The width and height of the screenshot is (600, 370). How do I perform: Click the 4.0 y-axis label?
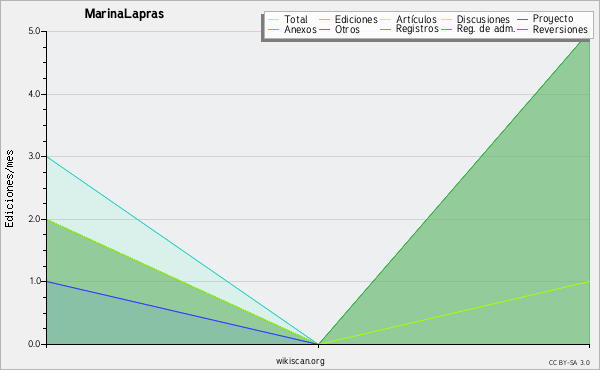[x=34, y=94]
